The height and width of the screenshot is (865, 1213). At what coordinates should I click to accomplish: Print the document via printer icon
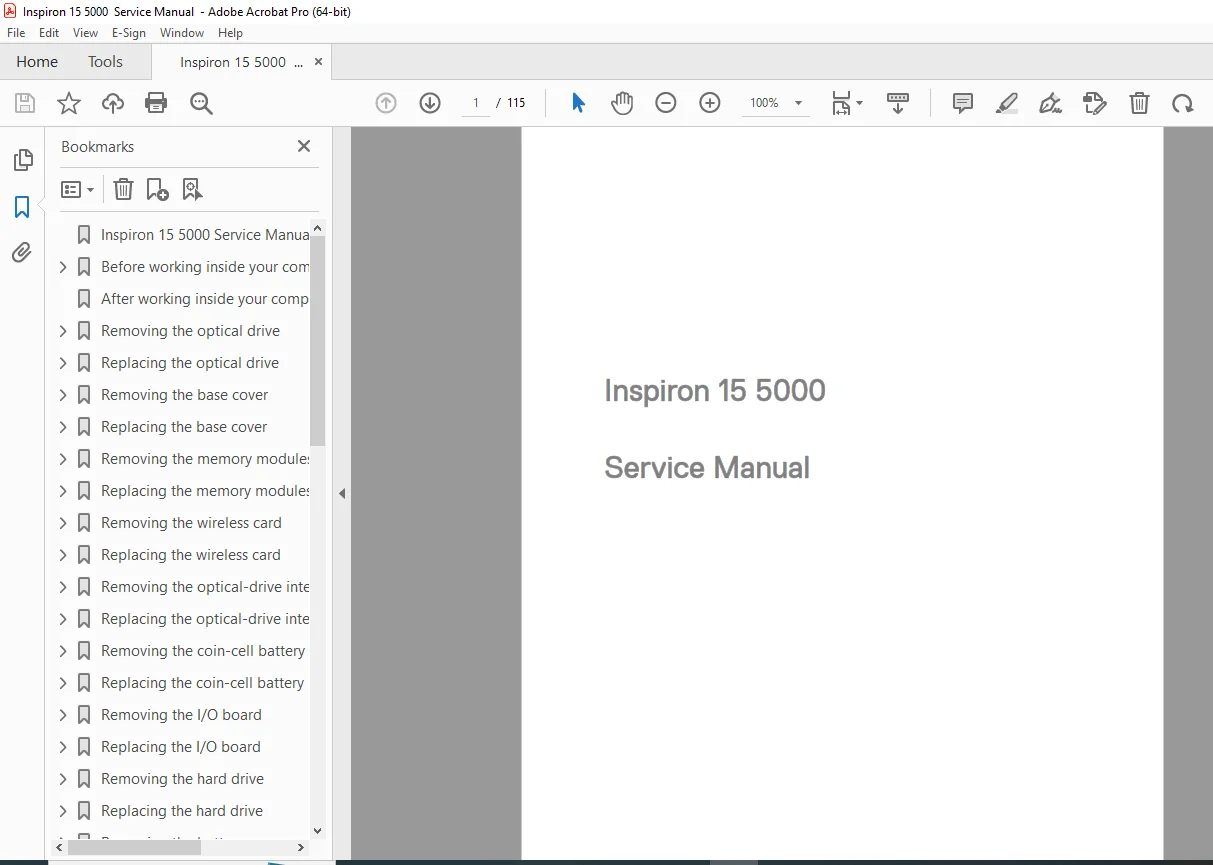pos(156,103)
